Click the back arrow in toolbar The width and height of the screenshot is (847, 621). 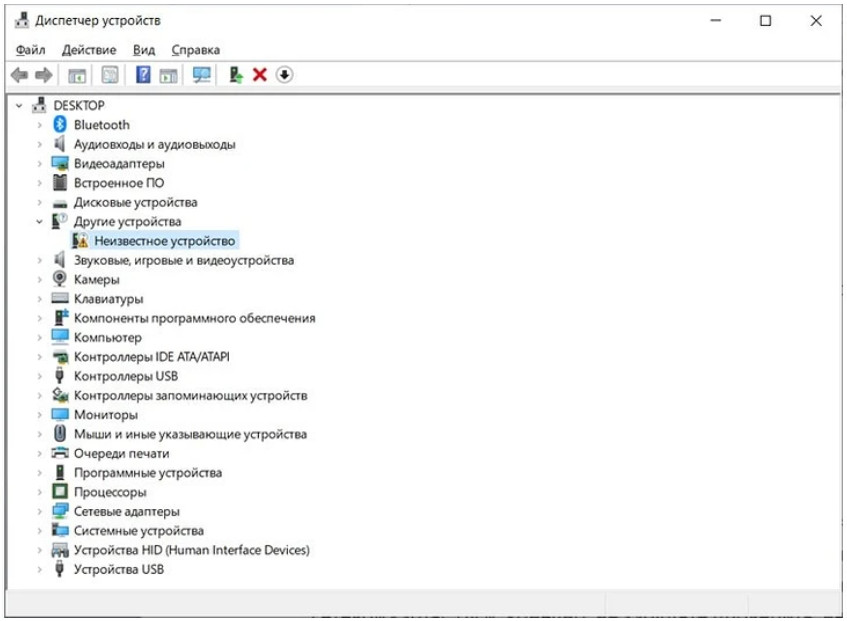tap(19, 75)
